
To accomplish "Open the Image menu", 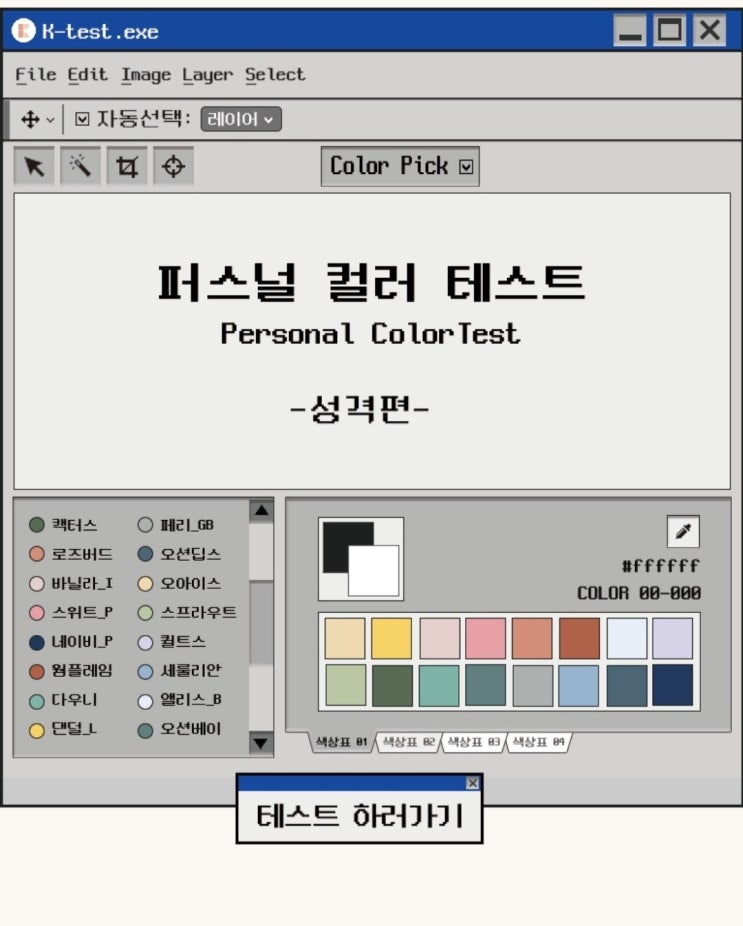I will click(146, 75).
